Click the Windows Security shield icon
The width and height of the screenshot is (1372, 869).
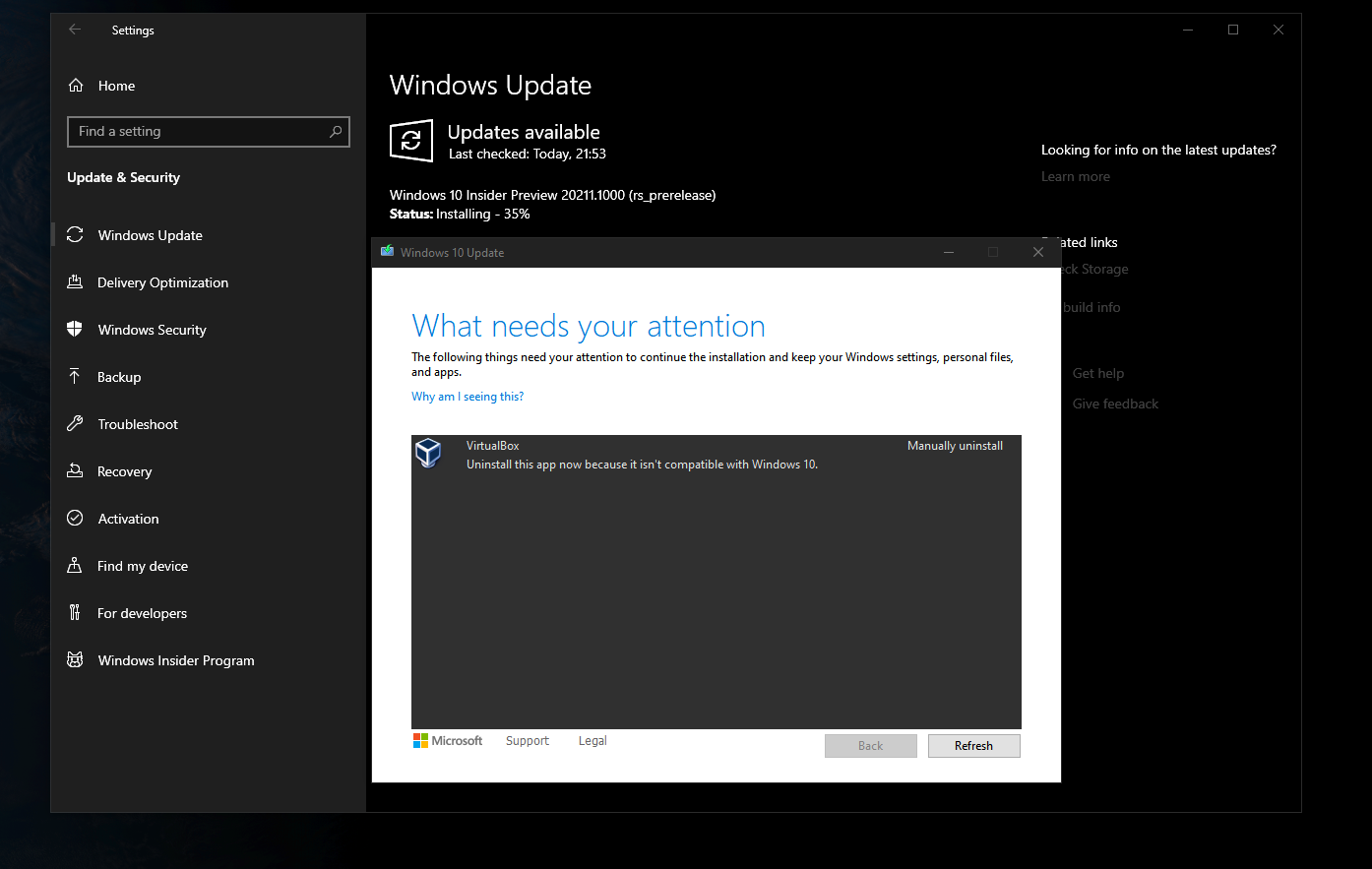tap(75, 329)
